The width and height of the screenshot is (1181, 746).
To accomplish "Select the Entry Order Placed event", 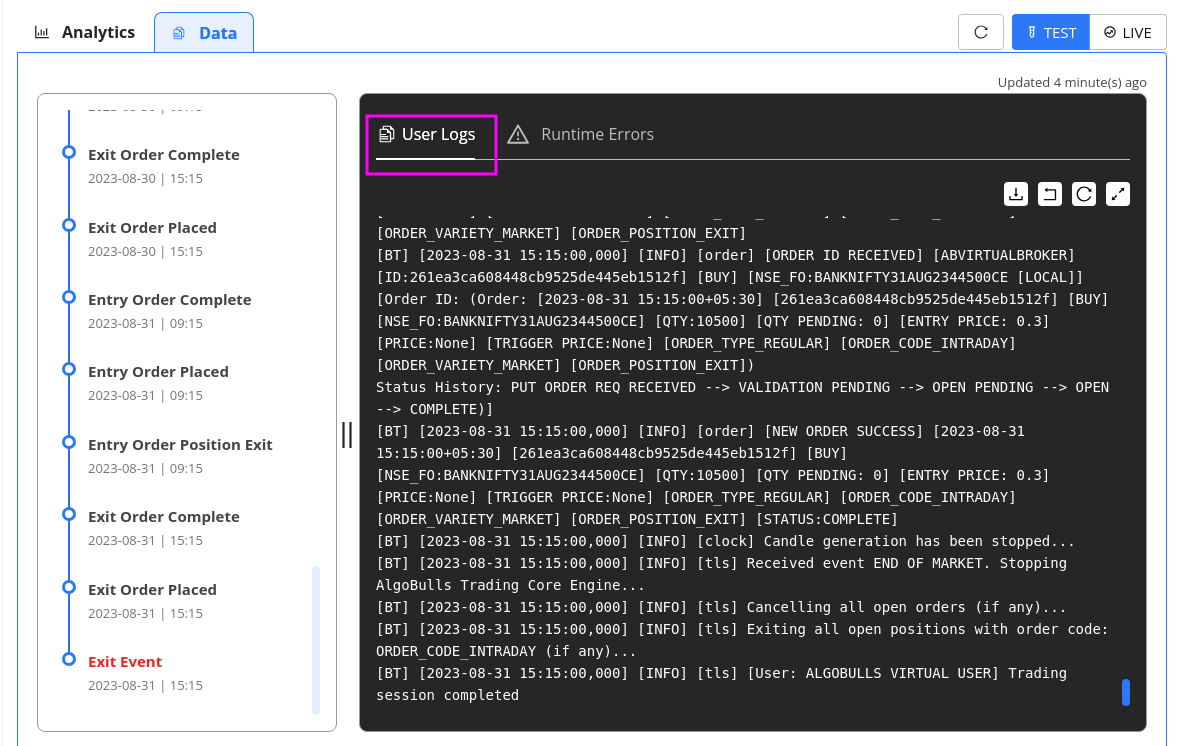I will tap(158, 383).
